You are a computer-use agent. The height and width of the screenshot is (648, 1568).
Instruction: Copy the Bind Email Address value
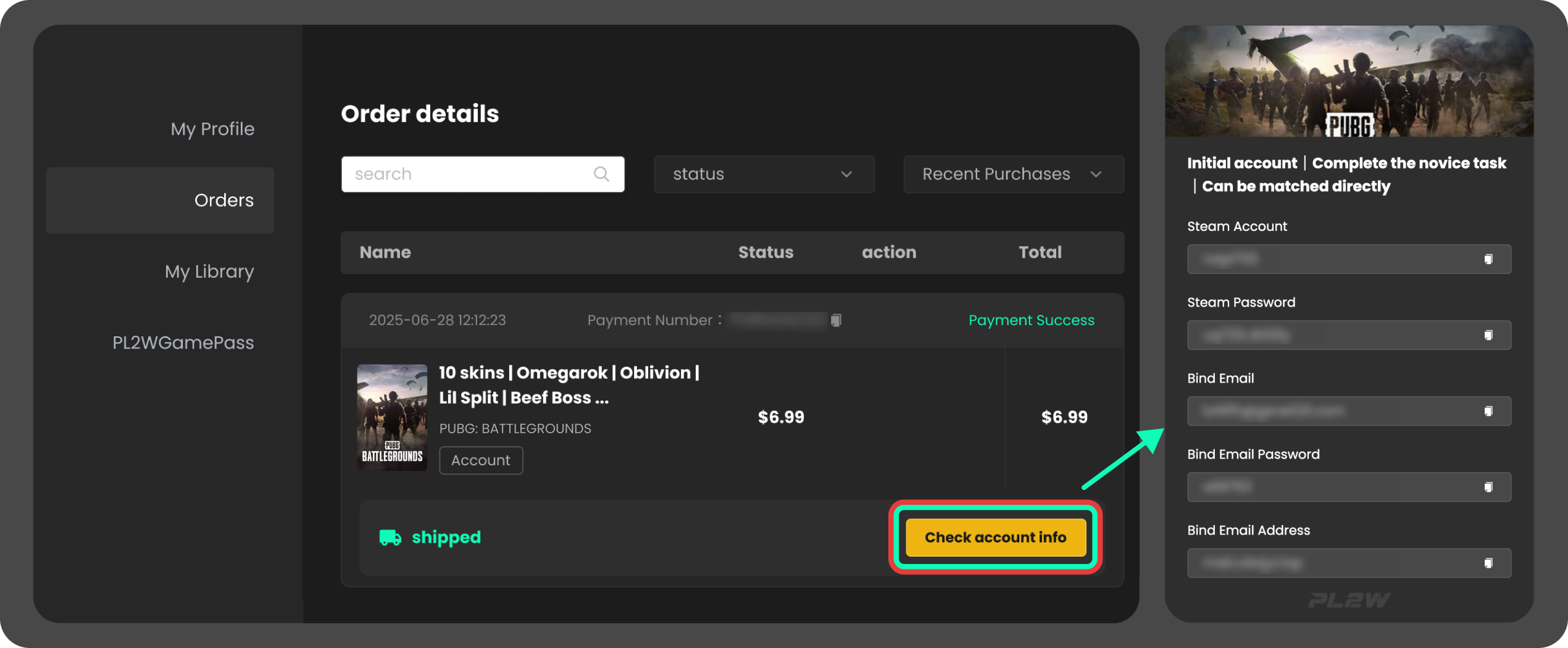[1488, 563]
